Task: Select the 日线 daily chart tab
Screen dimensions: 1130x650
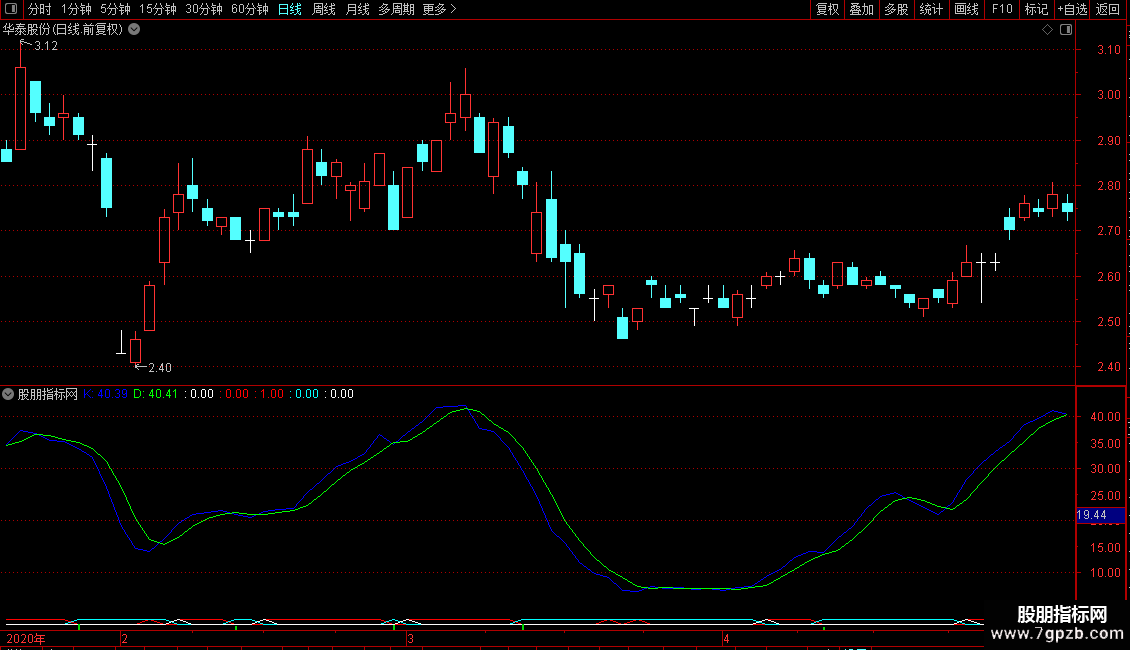Action: pos(290,9)
